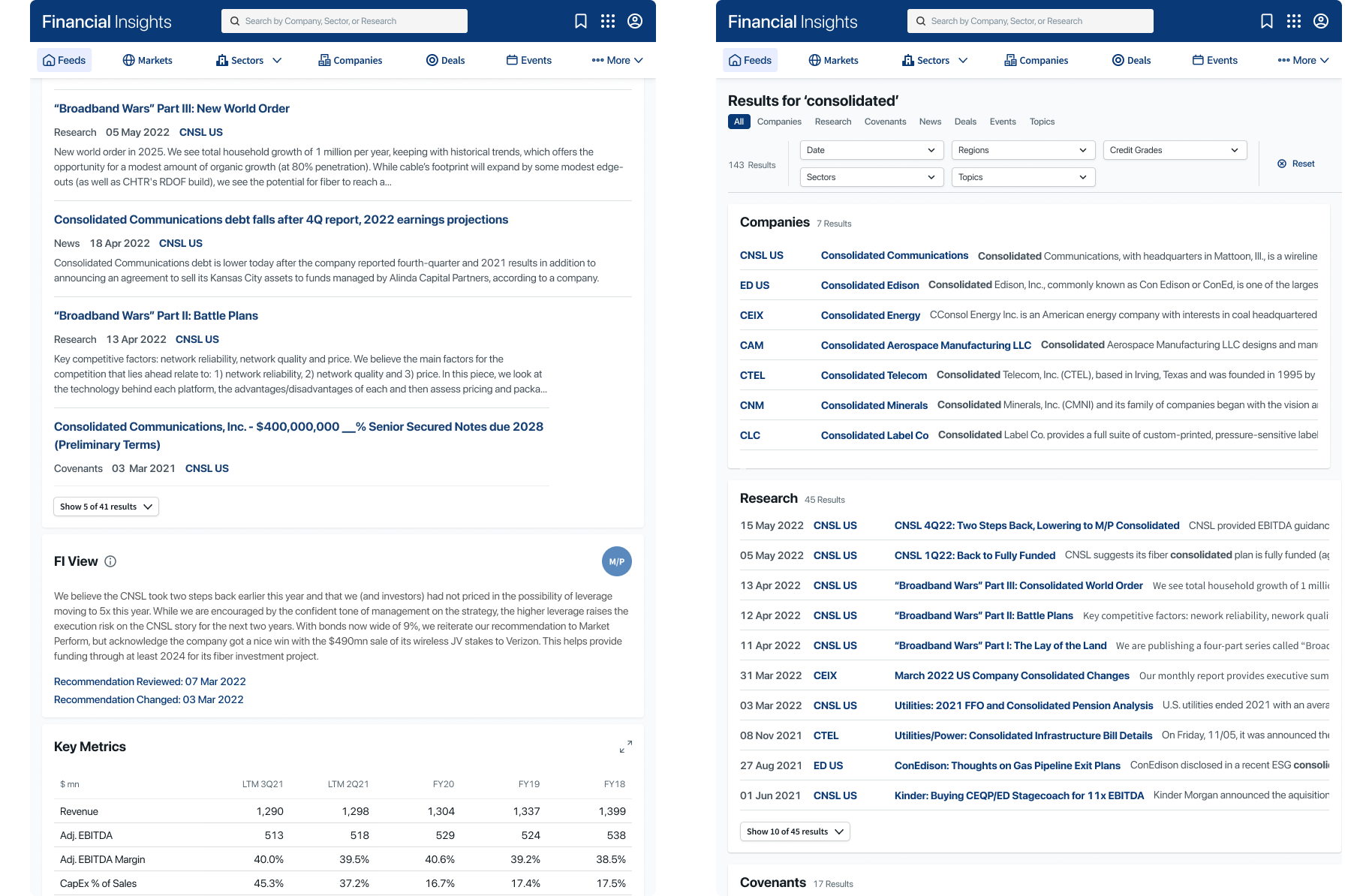Open Feeds tab in left window
Screen dimensions: 1372x896
[65, 60]
